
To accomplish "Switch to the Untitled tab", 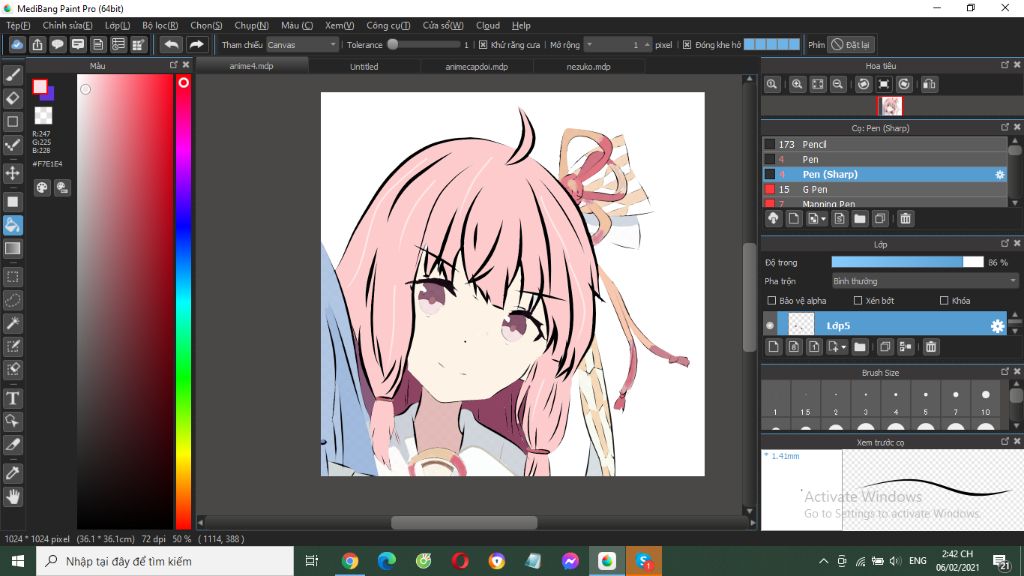I will (364, 67).
